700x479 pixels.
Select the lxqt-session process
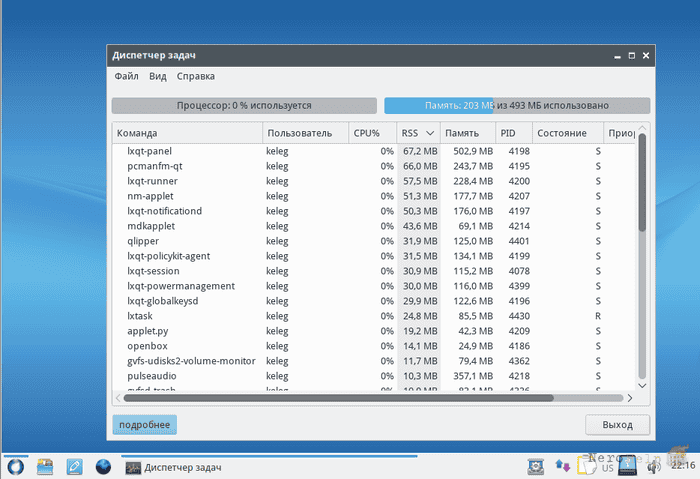click(x=373, y=271)
